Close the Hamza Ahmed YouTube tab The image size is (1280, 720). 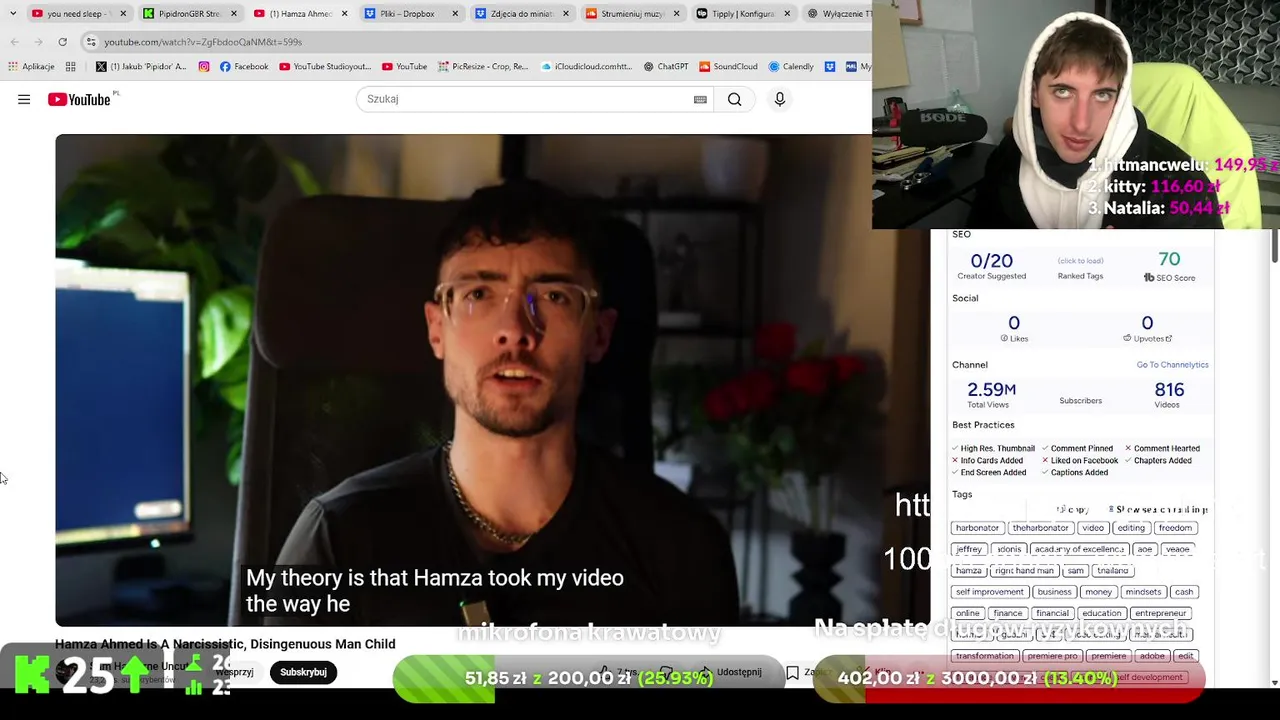pos(345,14)
